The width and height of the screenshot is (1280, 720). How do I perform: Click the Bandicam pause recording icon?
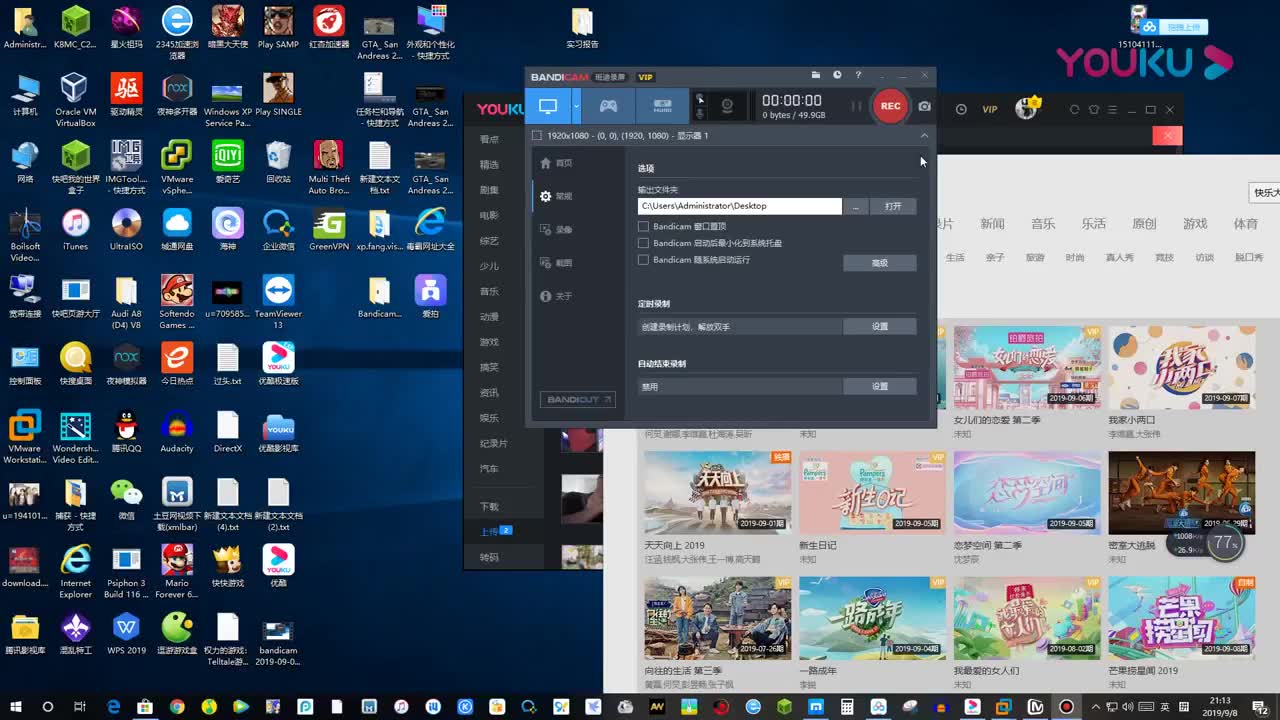[856, 106]
